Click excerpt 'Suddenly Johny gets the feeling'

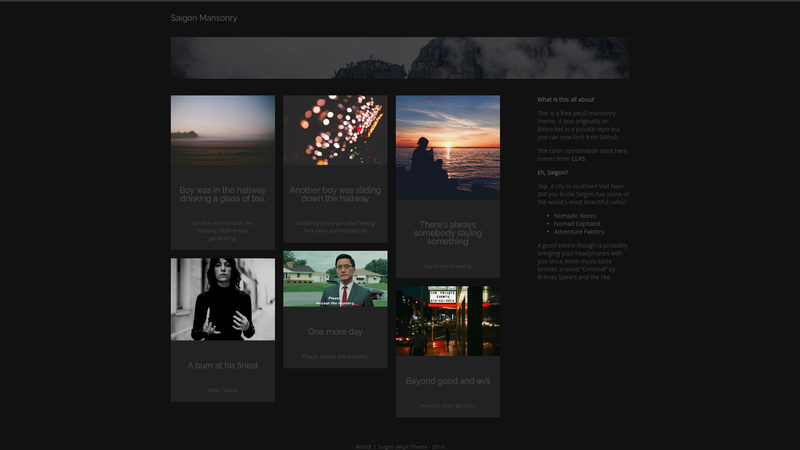[x=335, y=227]
